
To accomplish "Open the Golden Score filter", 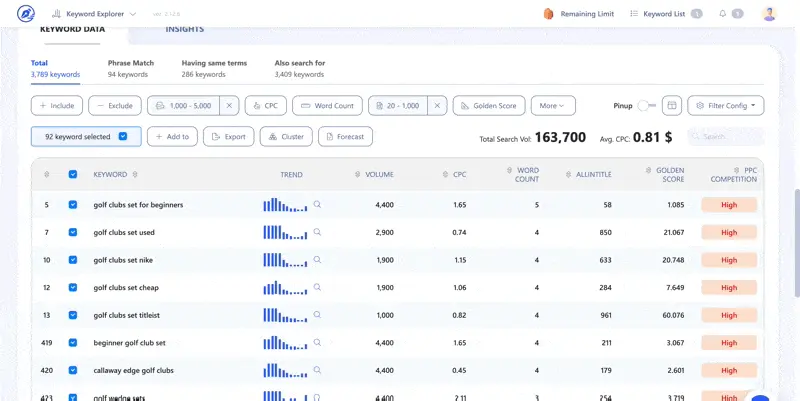I will [489, 106].
